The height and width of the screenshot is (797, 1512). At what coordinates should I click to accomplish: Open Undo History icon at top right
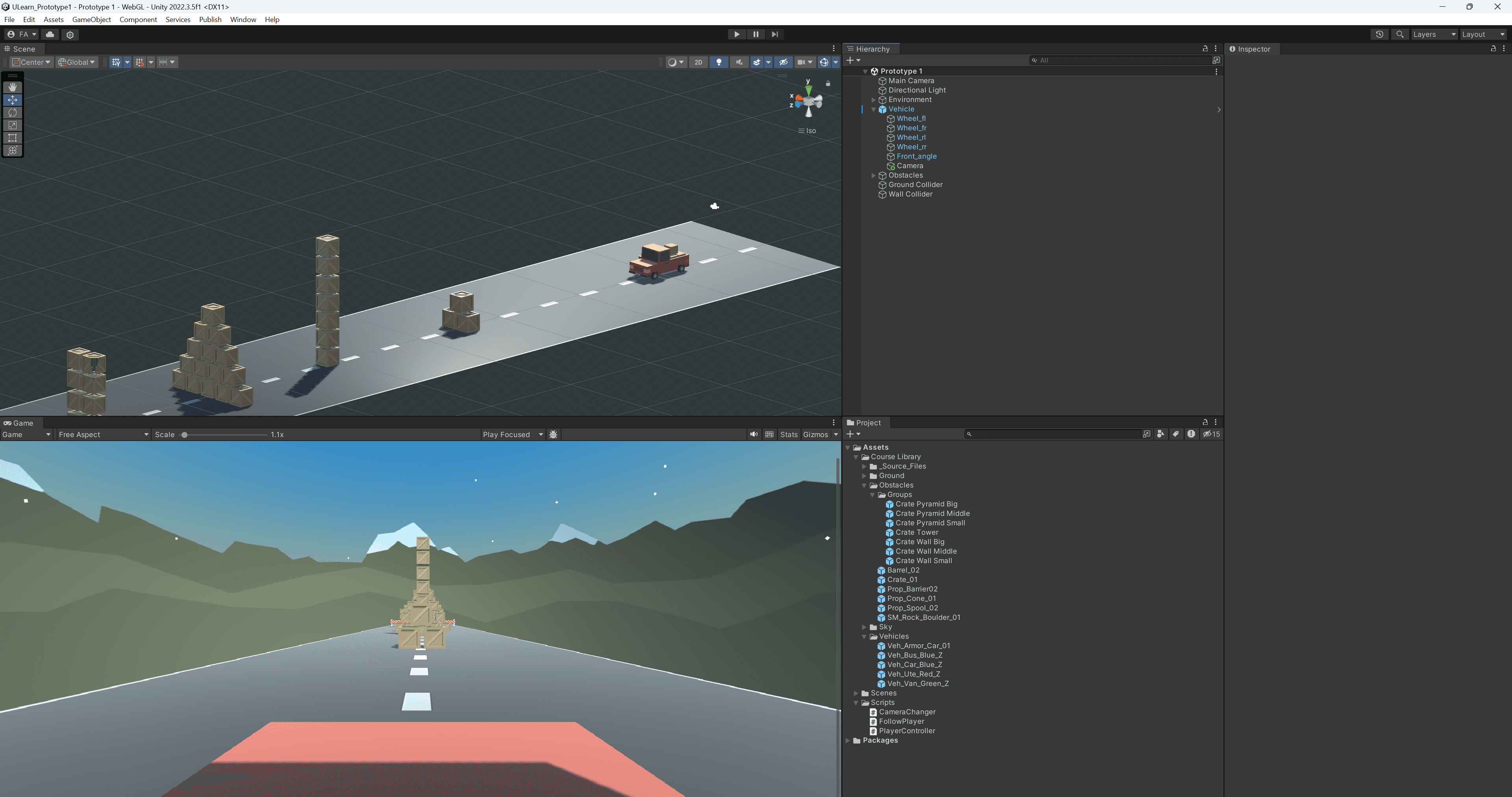click(1379, 34)
